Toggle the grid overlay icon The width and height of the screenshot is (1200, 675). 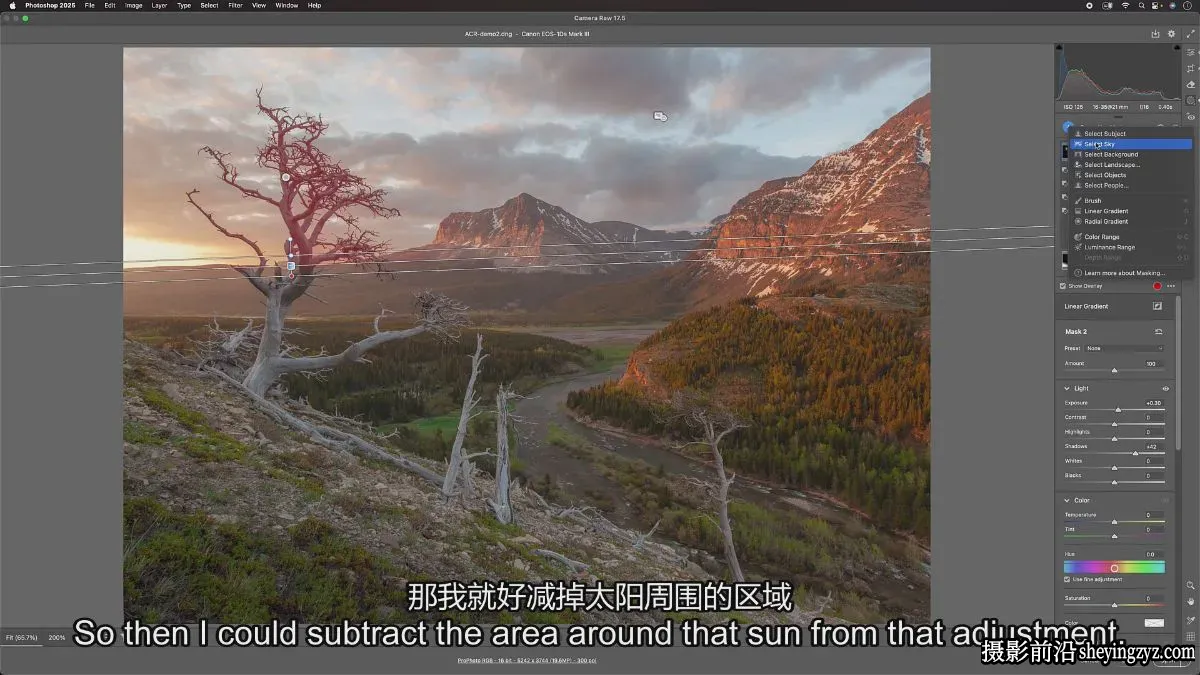(1190, 636)
